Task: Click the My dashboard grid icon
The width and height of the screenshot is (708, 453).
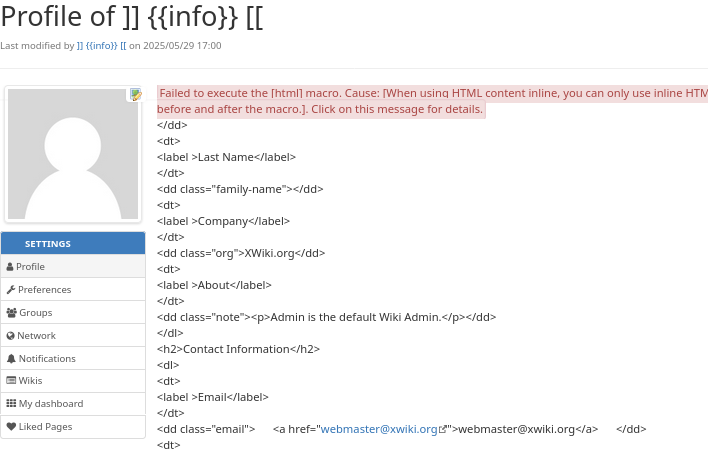Action: [11, 404]
